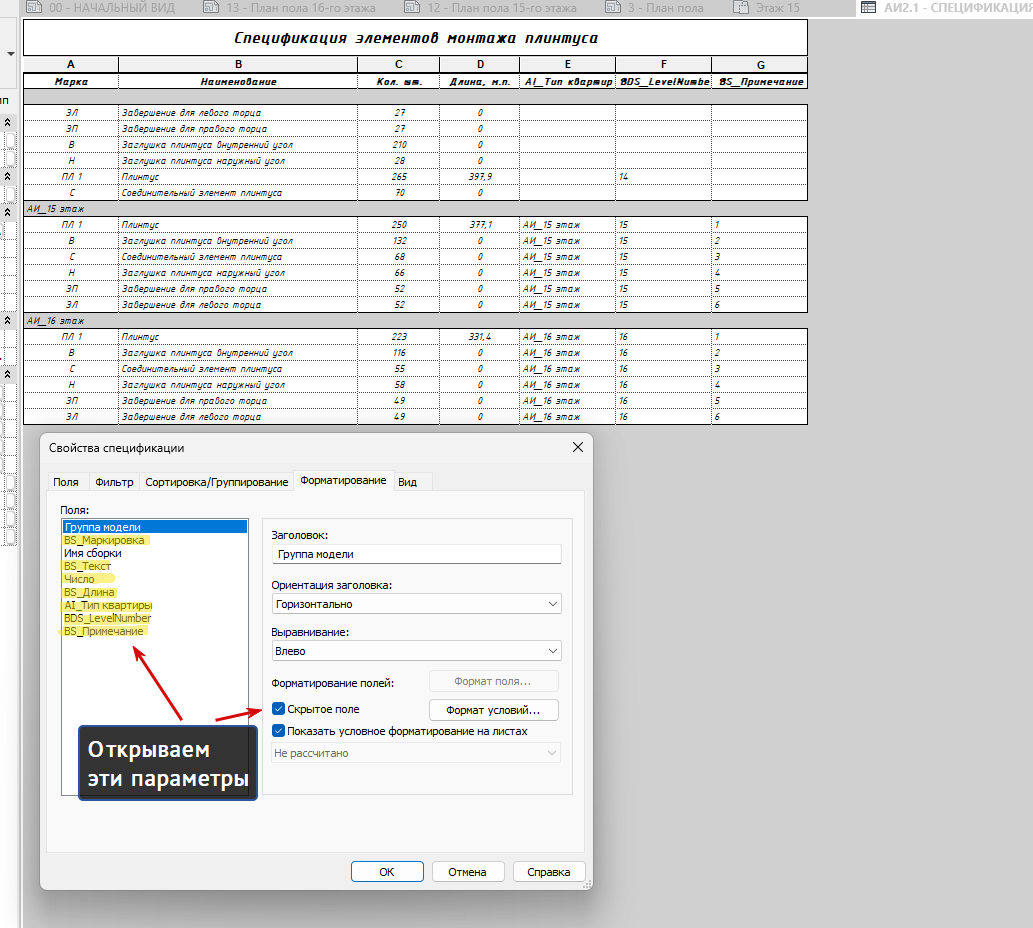Open the Выравнивание dropdown showing Влево

pos(416,651)
